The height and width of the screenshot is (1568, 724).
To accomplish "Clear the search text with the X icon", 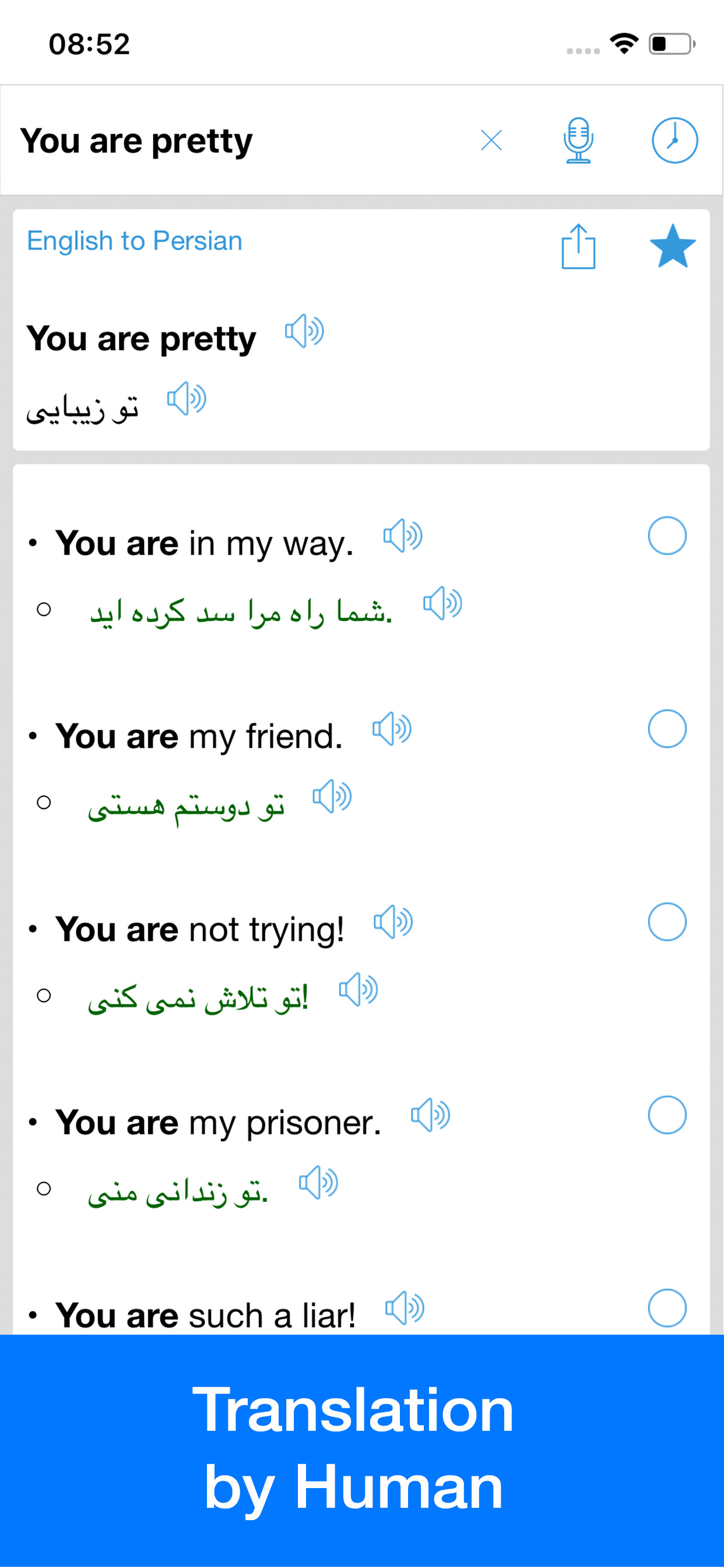I will point(491,141).
